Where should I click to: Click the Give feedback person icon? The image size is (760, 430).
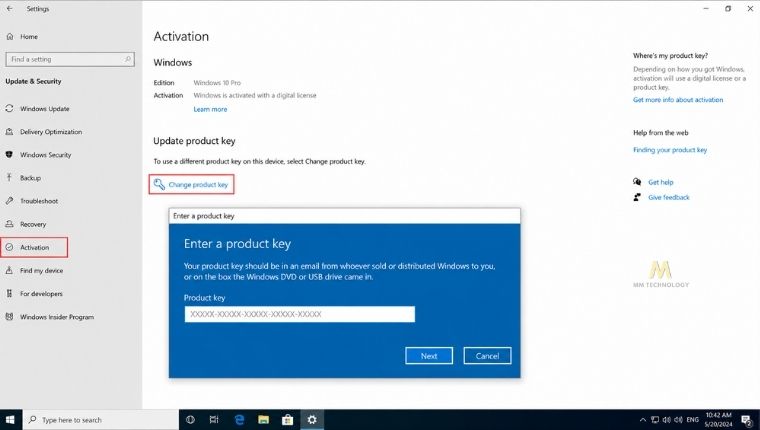[x=637, y=197]
